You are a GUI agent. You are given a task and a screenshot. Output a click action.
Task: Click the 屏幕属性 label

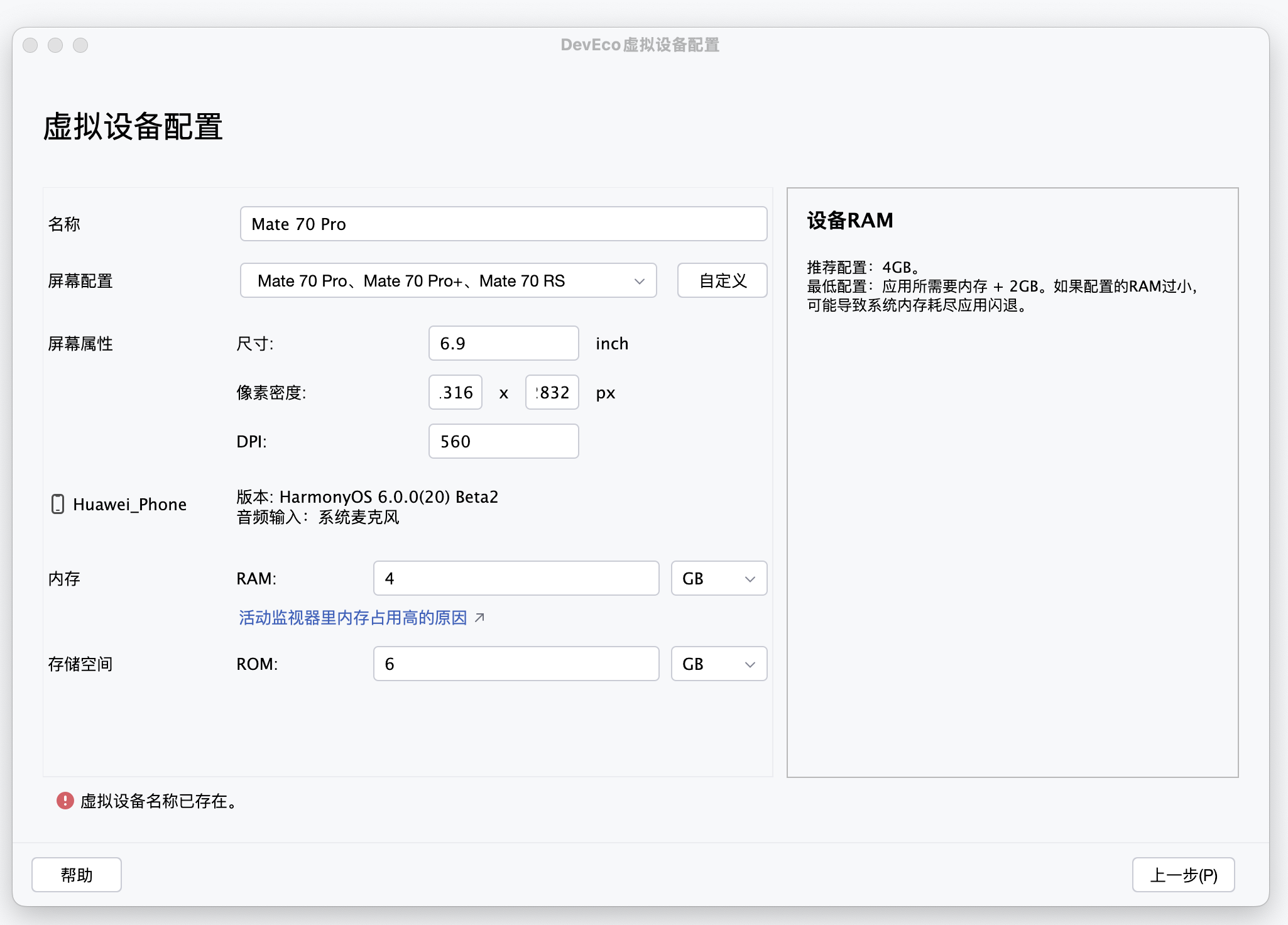(80, 344)
